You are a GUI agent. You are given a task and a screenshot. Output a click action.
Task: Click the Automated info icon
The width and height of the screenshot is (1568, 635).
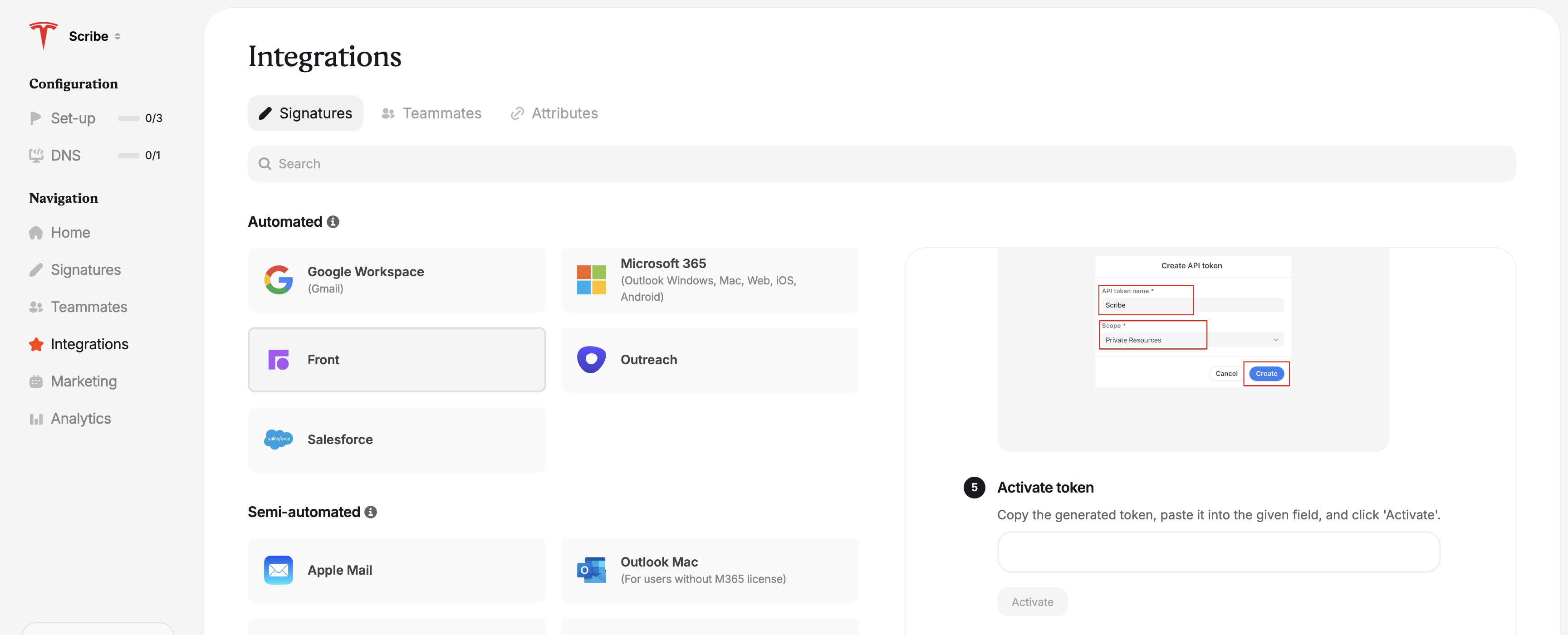click(333, 222)
